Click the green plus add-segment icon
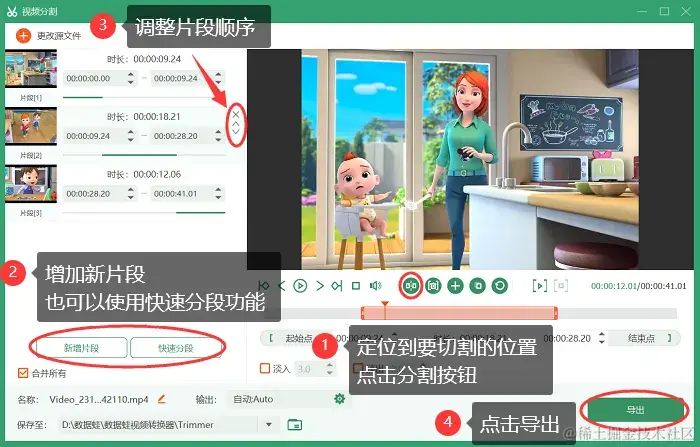Screen dimensions: 700x447 (455, 286)
